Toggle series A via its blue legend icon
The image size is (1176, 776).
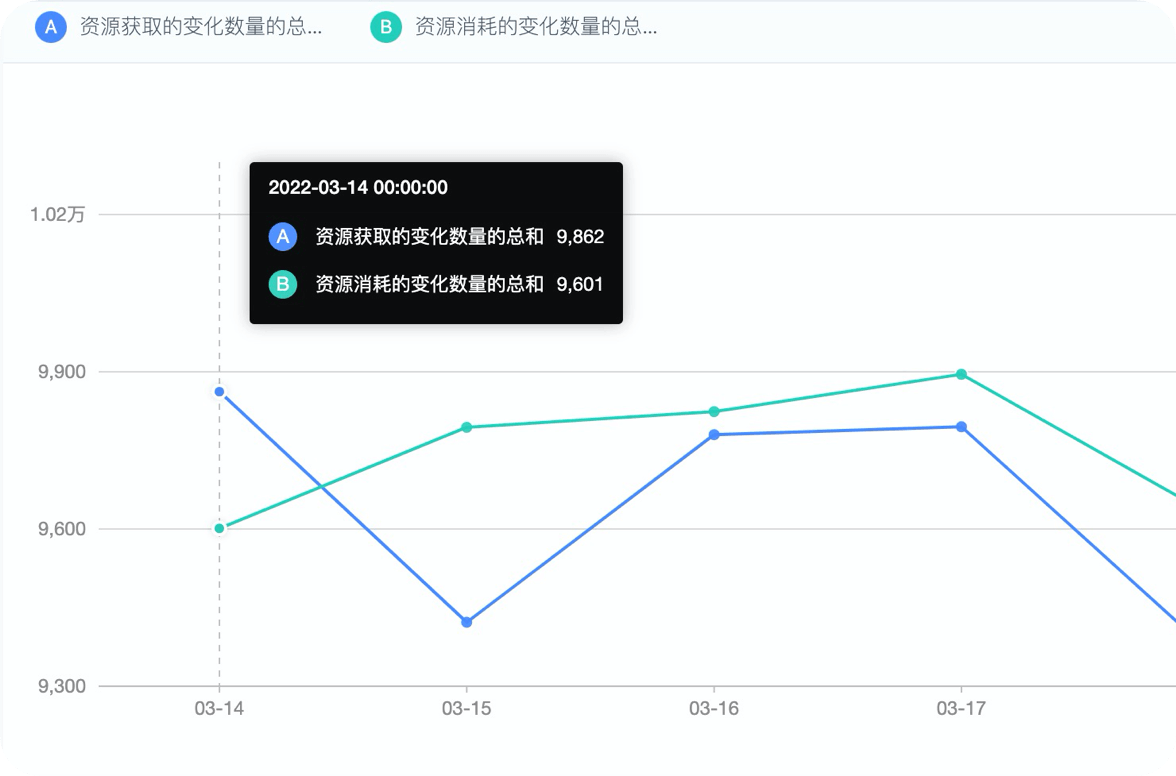(50, 27)
